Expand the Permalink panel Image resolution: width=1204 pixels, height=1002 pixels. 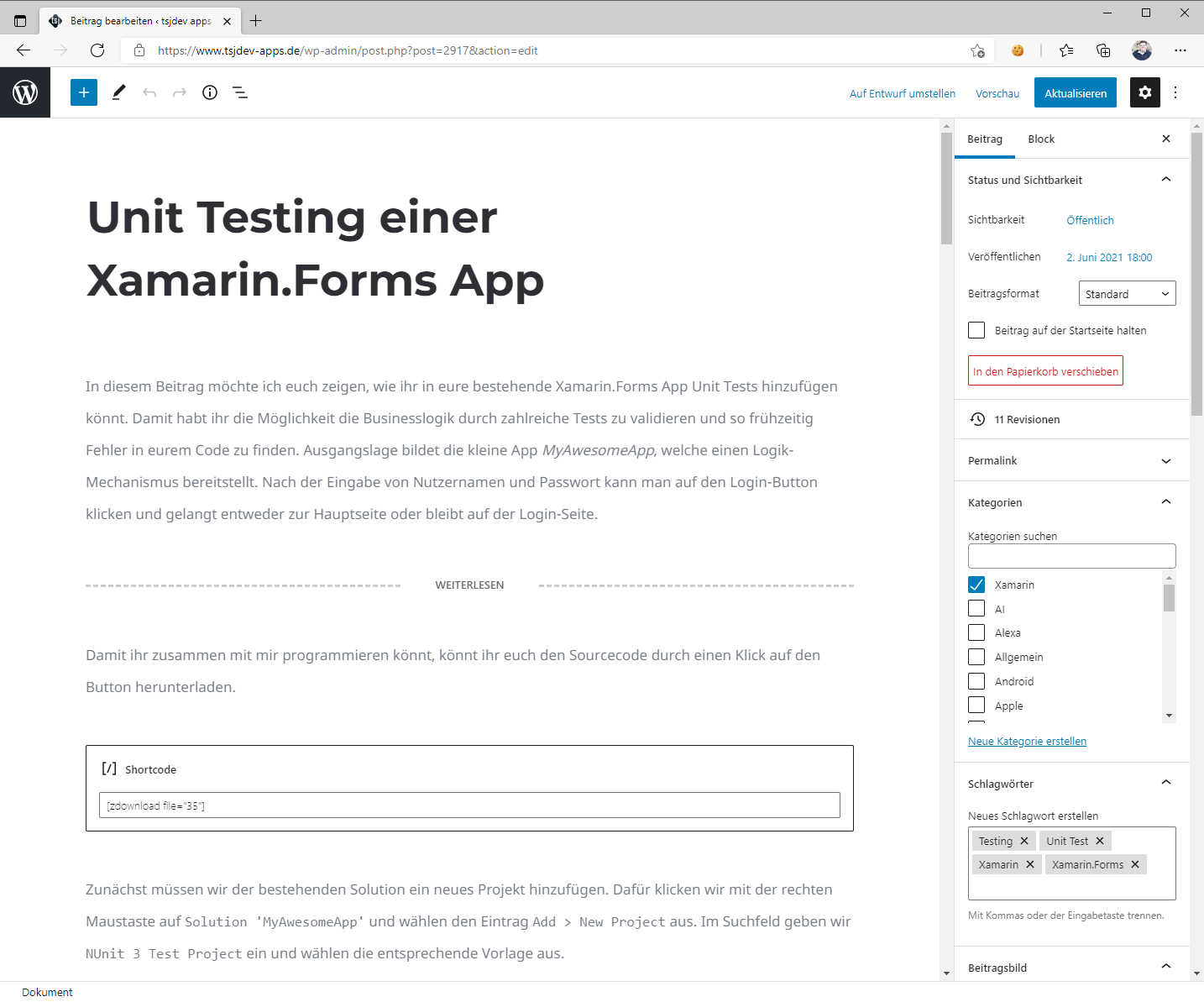(x=1071, y=460)
